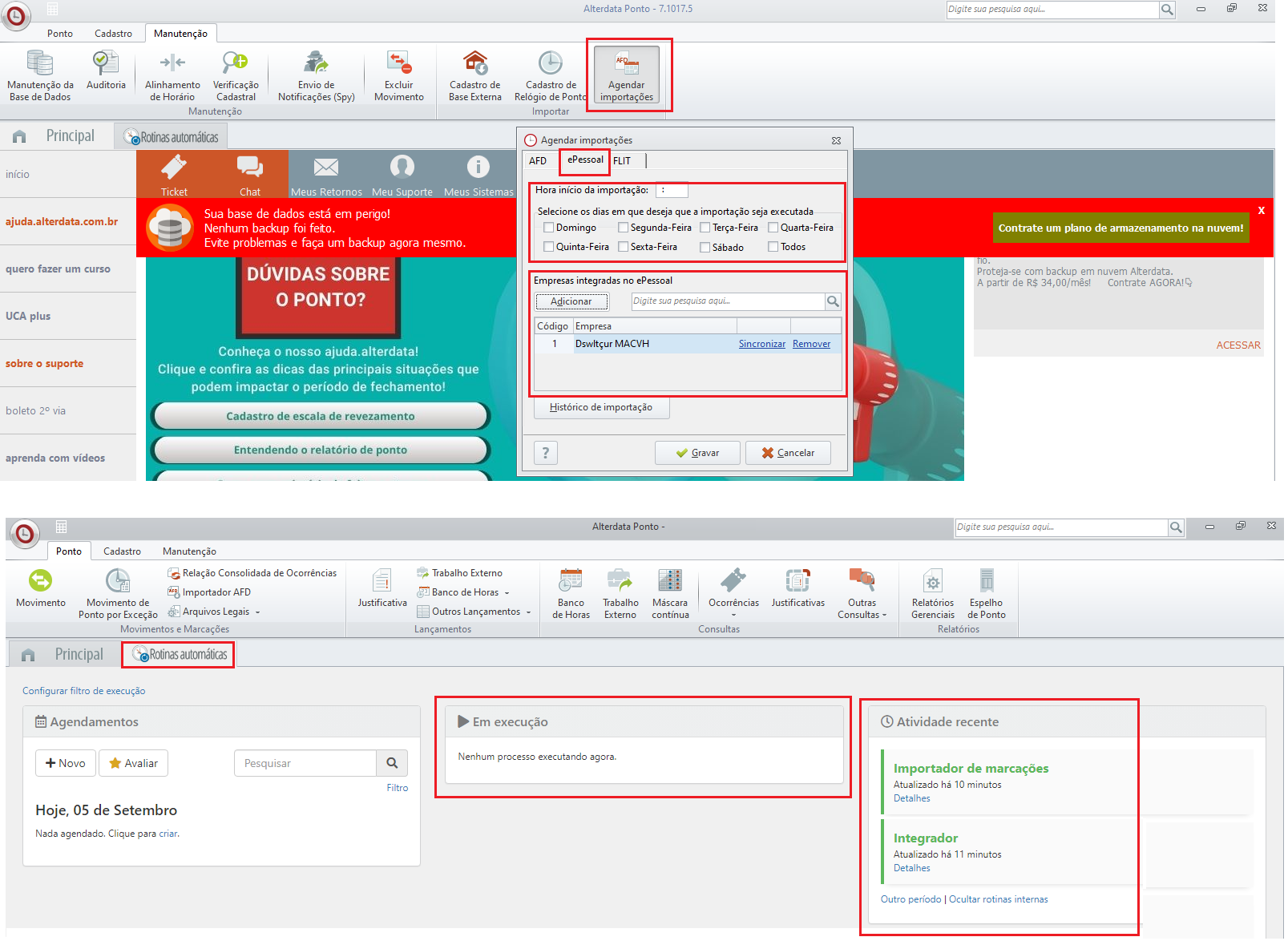Open Trabalho Externo in Consultas group
This screenshot has width=1288, height=945.
[x=620, y=593]
